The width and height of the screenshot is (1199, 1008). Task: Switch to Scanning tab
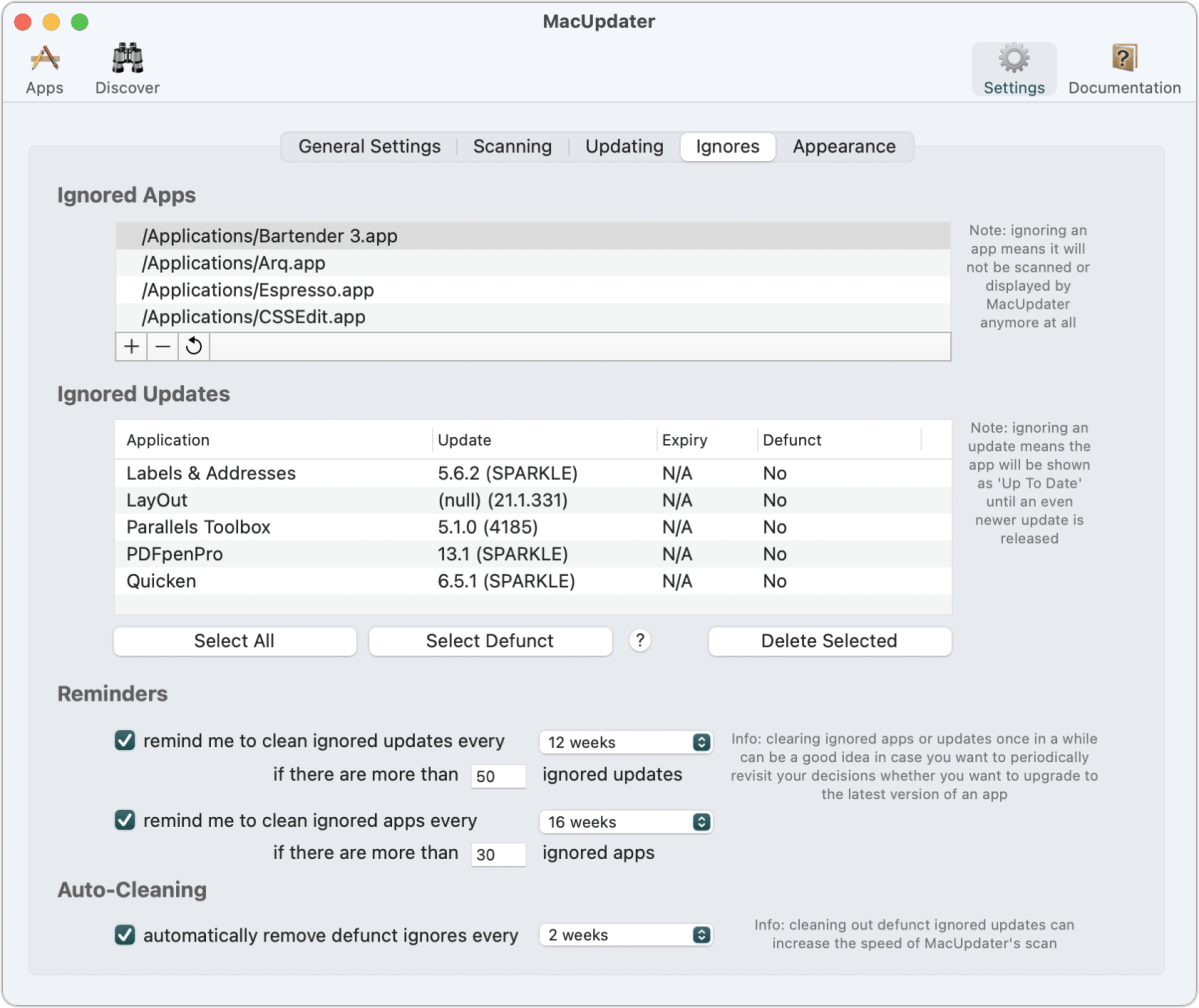(512, 146)
